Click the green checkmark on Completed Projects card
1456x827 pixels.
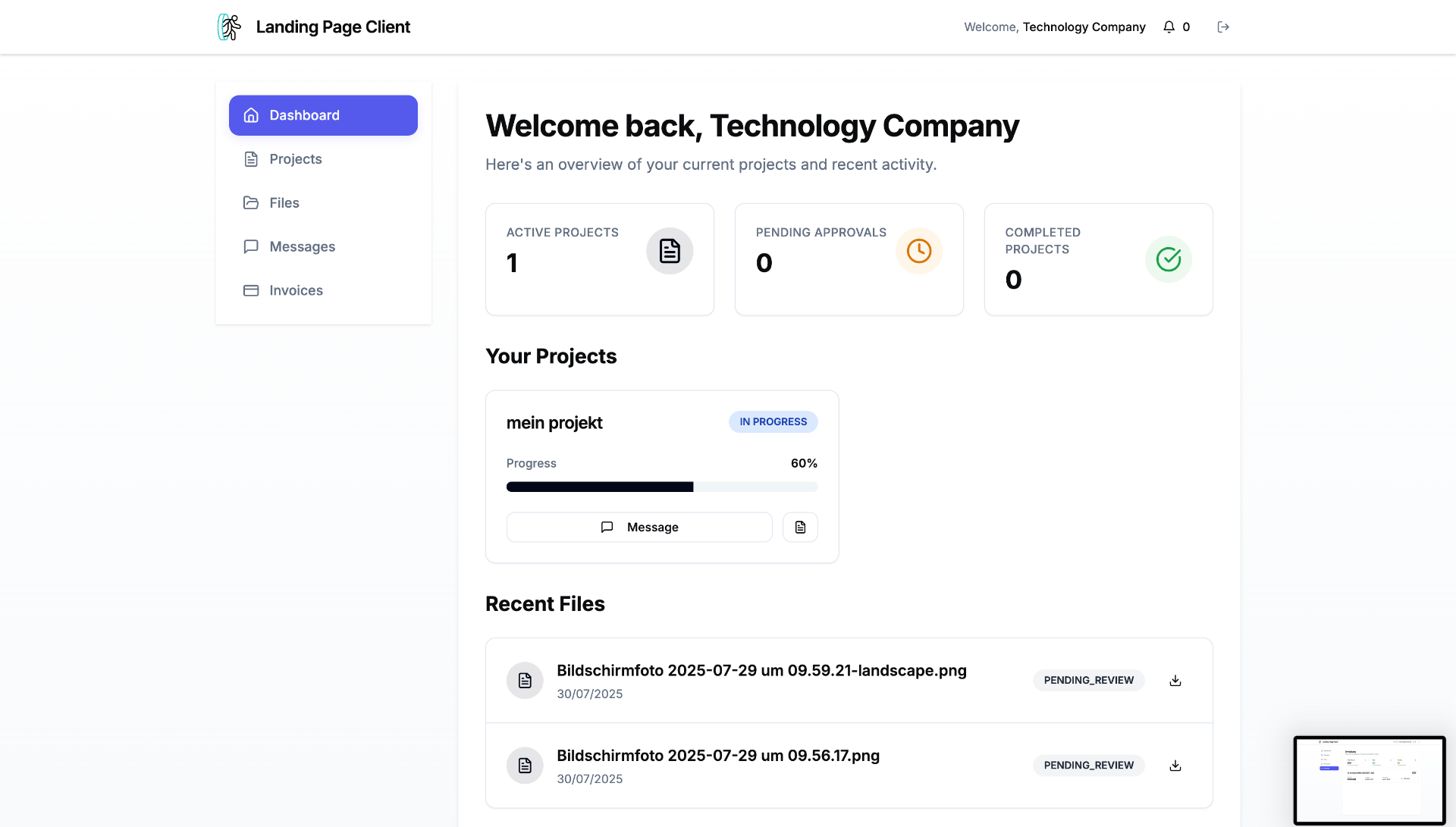click(1169, 259)
